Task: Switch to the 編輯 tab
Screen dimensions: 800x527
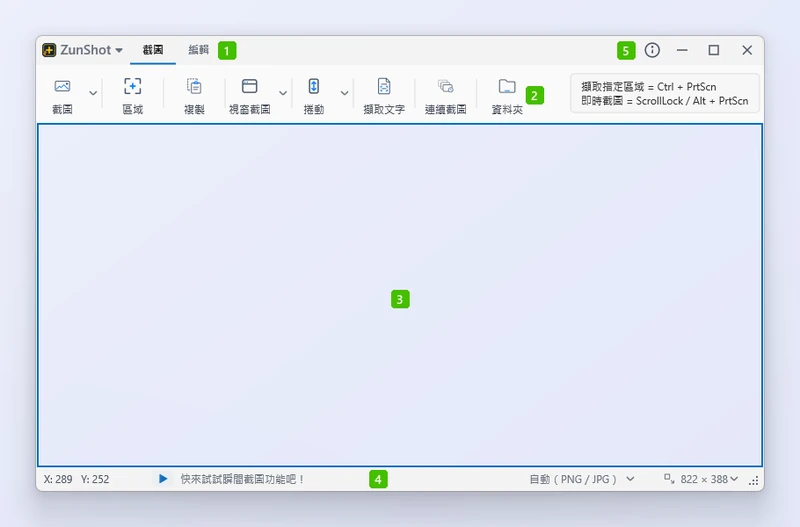Action: (198, 50)
